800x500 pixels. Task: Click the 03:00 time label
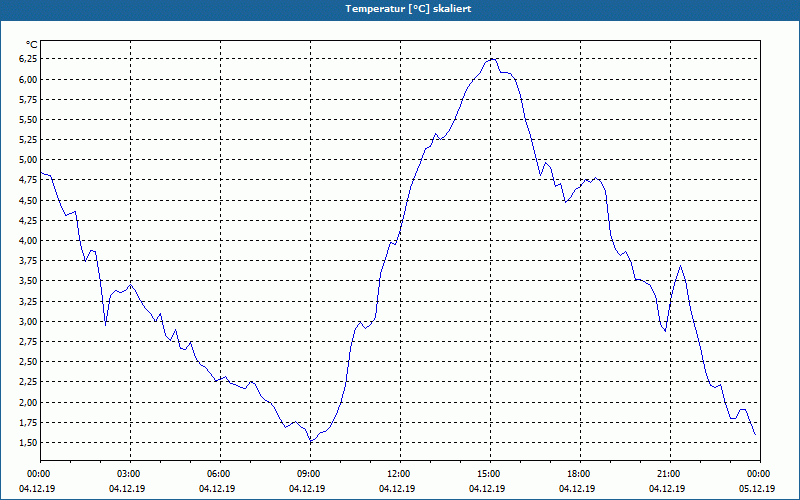(x=130, y=474)
